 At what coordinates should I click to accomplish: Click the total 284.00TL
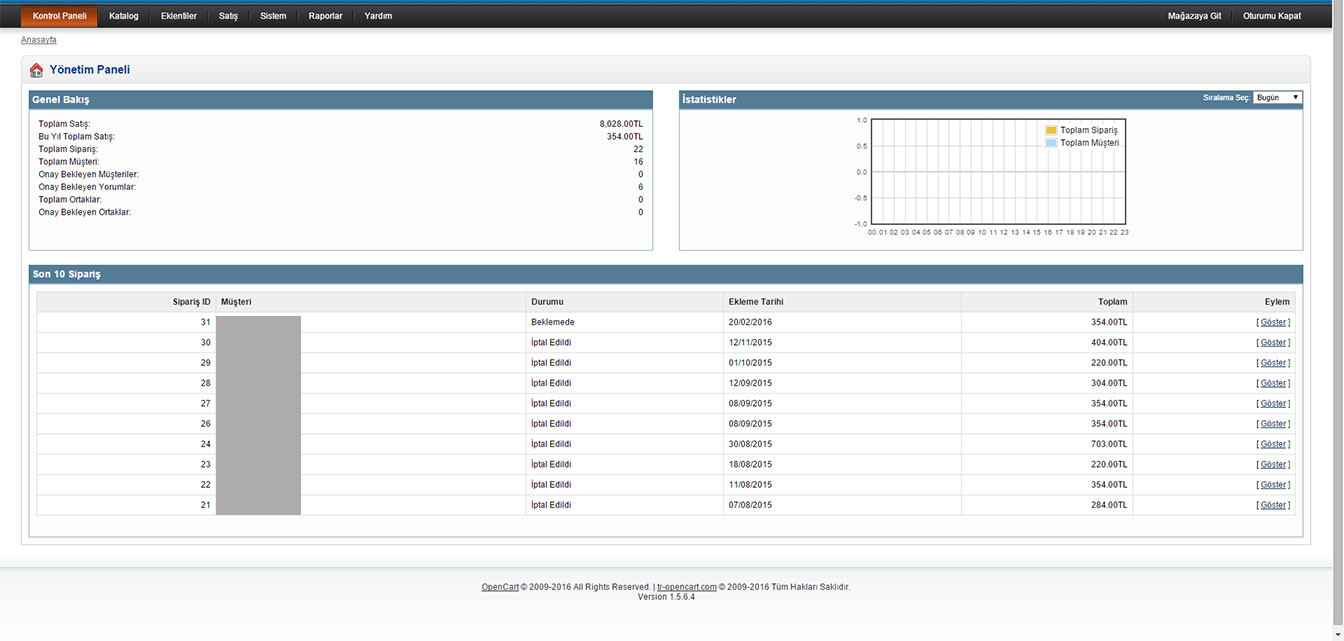click(1109, 505)
